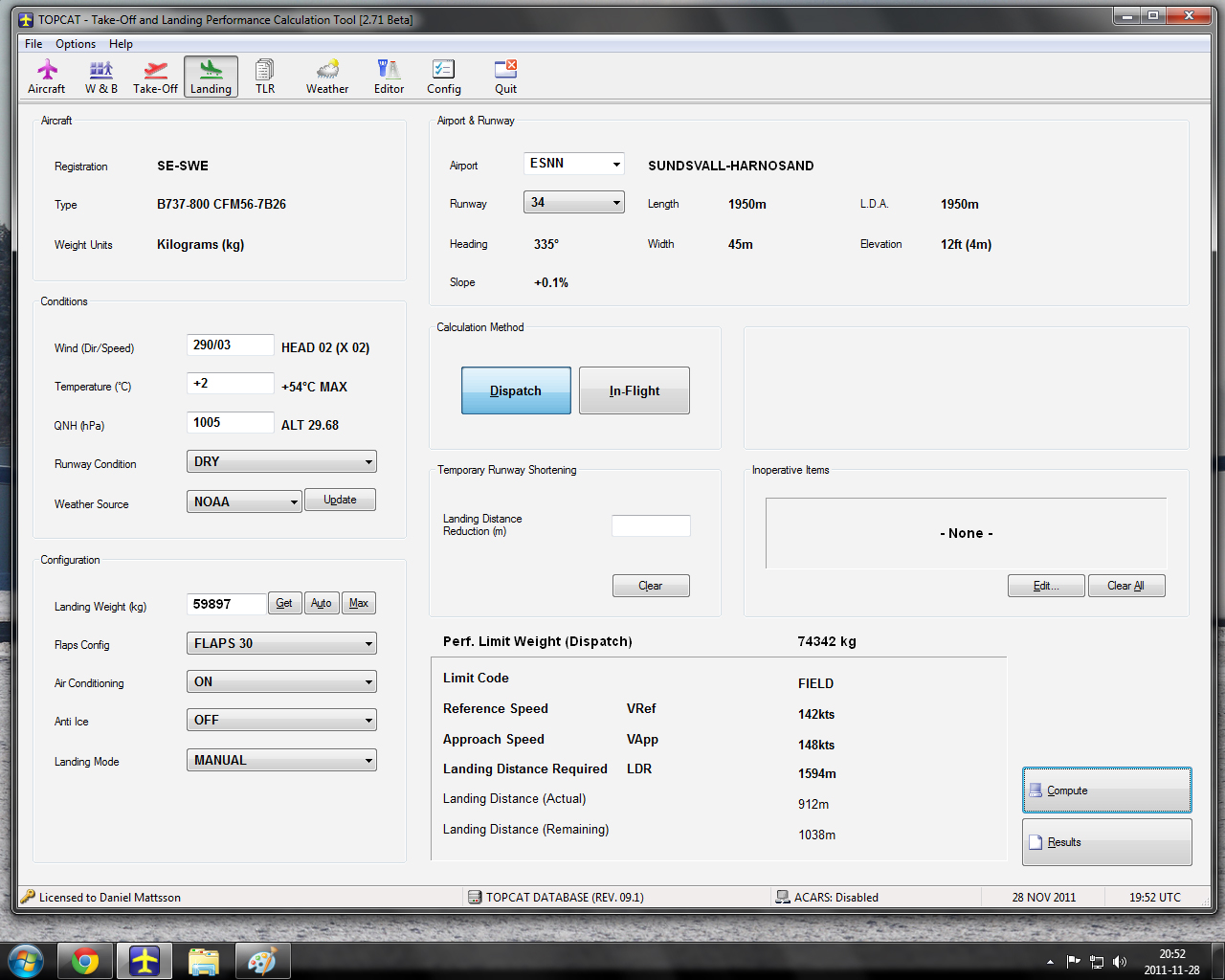1225x980 pixels.
Task: Click the Landing Weight input field
Action: pos(226,604)
